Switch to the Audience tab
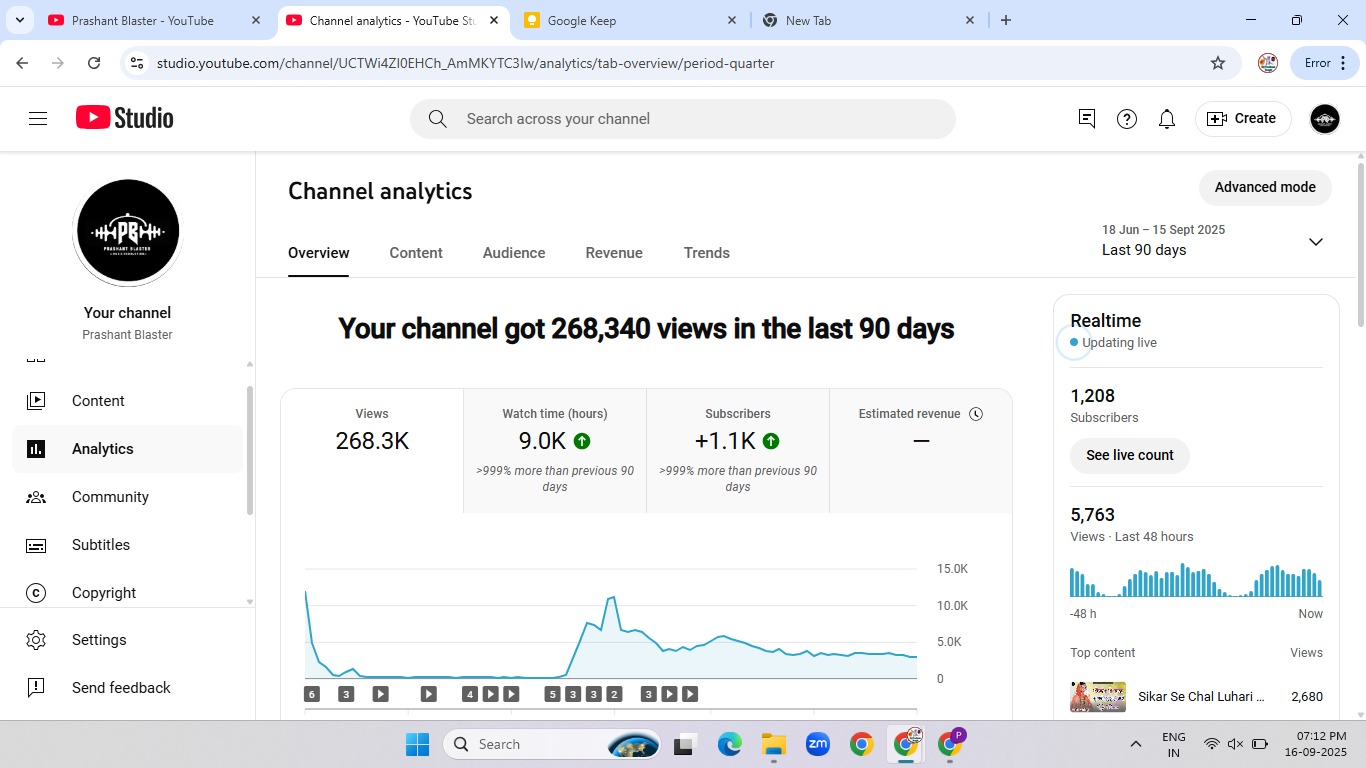 (x=514, y=253)
